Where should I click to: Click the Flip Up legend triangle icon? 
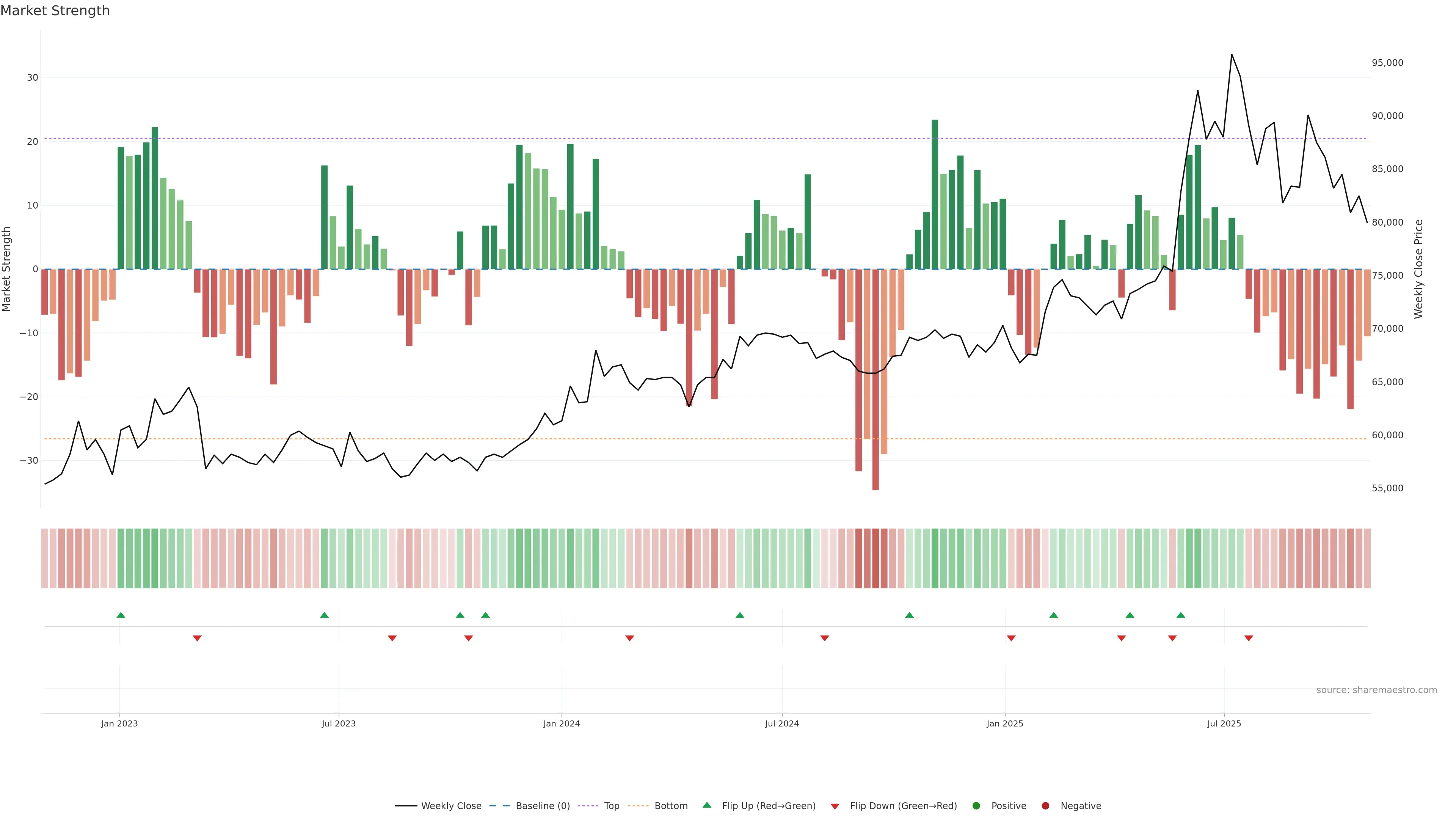tap(706, 805)
